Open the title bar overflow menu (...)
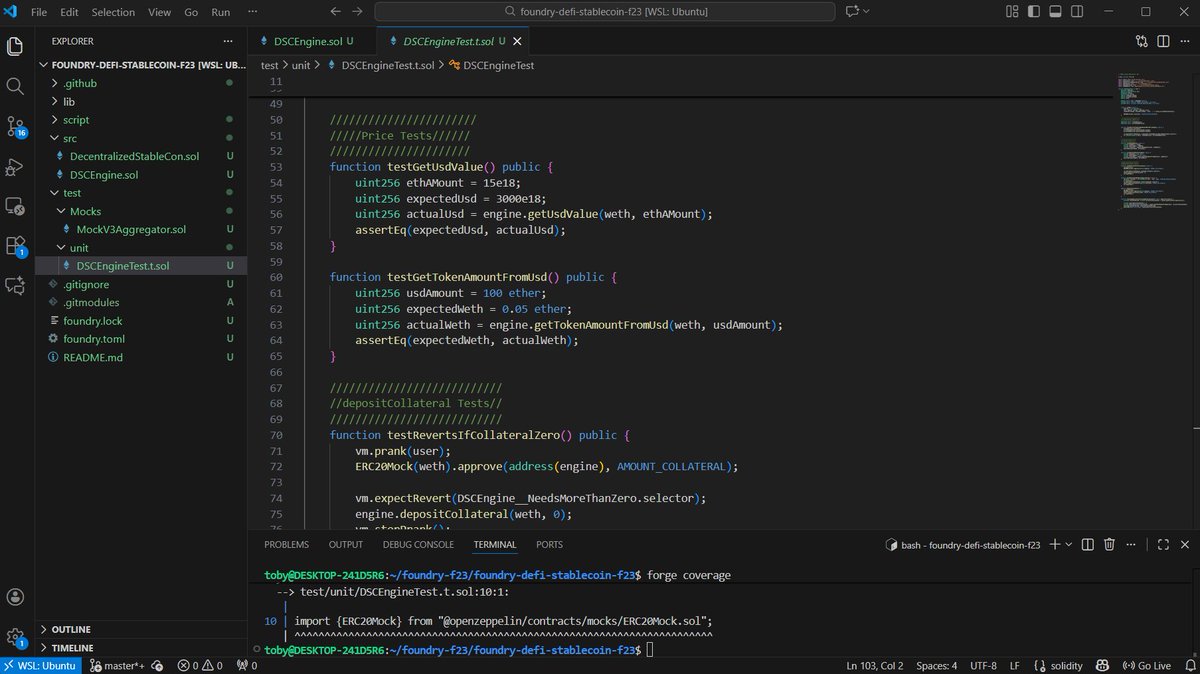 pyautogui.click(x=252, y=12)
